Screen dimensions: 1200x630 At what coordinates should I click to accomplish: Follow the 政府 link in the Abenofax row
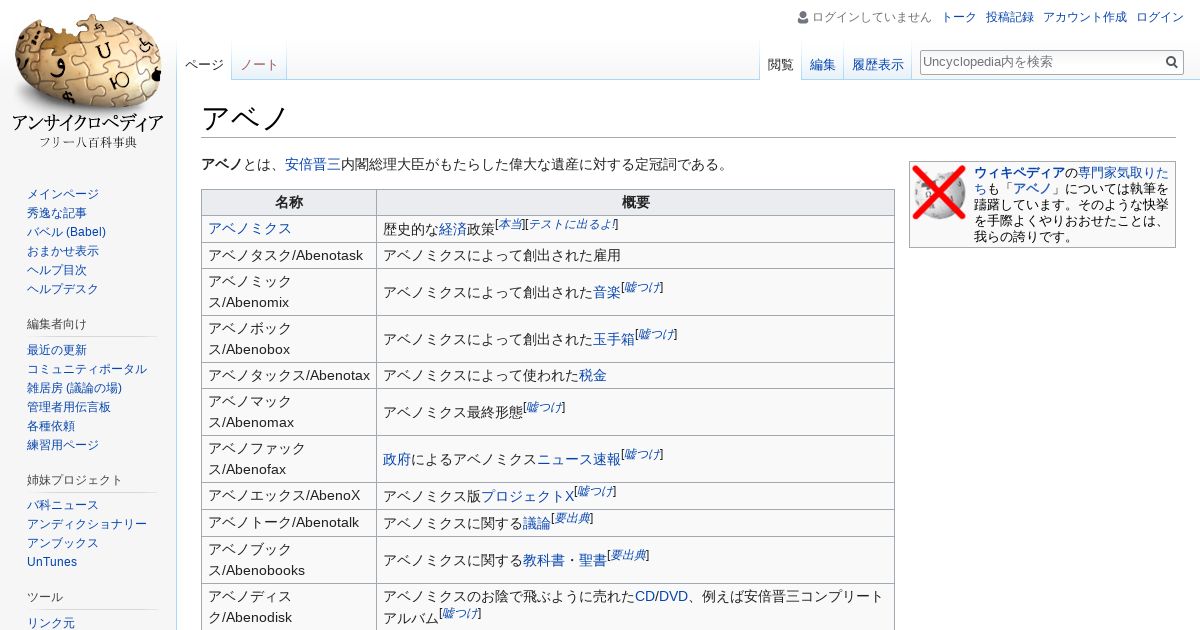point(397,459)
